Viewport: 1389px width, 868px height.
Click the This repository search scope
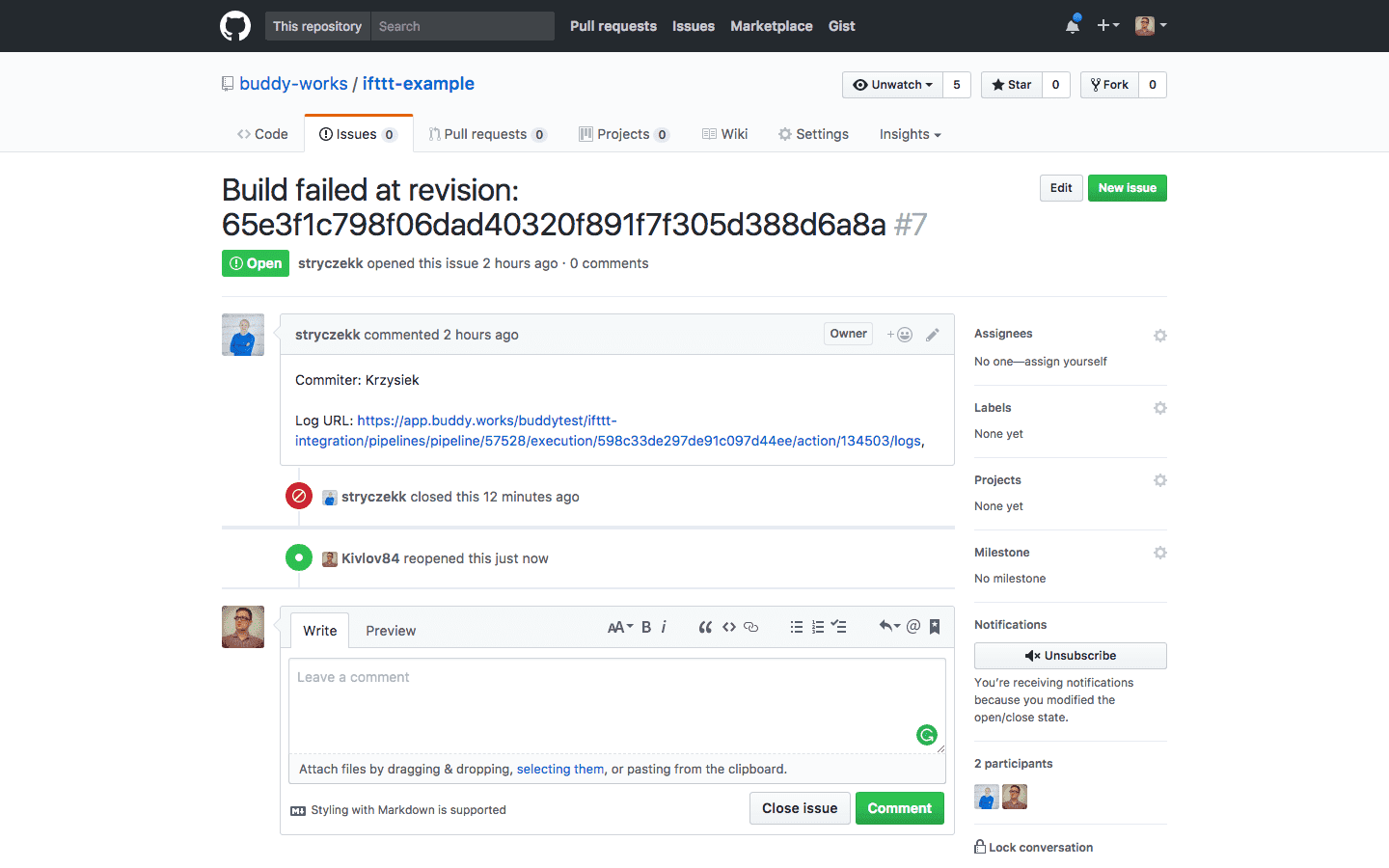317,26
